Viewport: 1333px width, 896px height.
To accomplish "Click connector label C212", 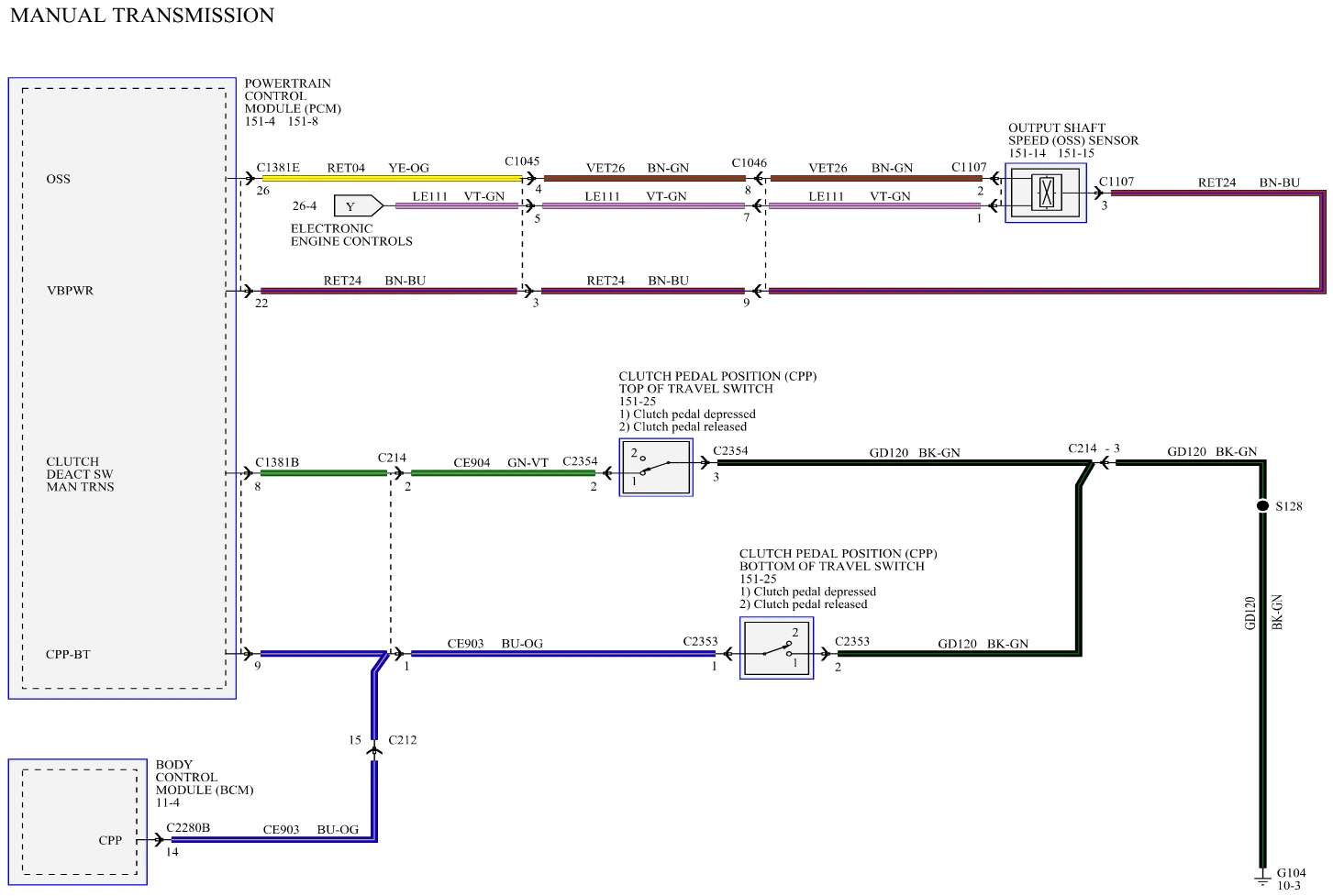I will [403, 740].
